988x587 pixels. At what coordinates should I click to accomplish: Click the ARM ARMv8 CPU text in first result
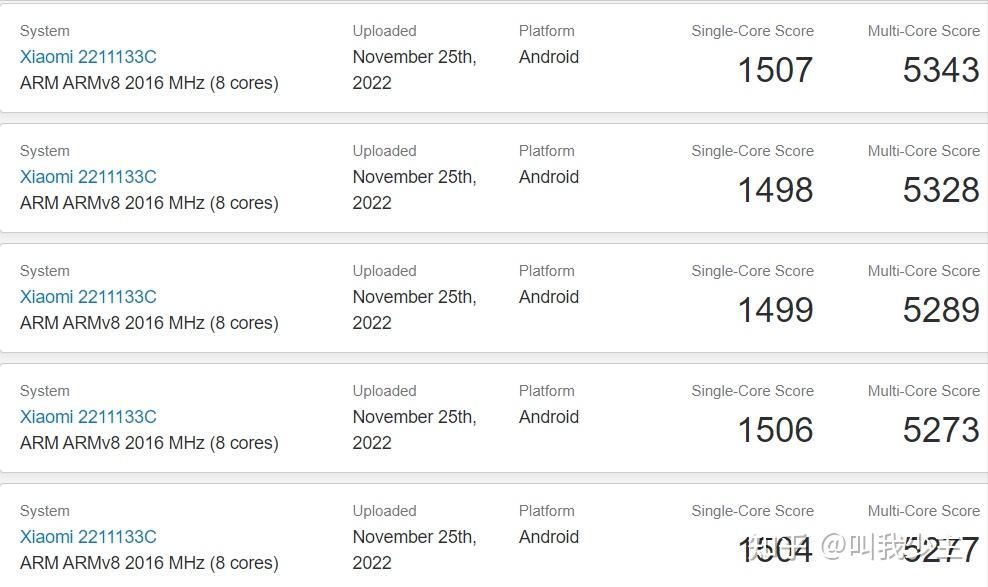click(x=149, y=83)
